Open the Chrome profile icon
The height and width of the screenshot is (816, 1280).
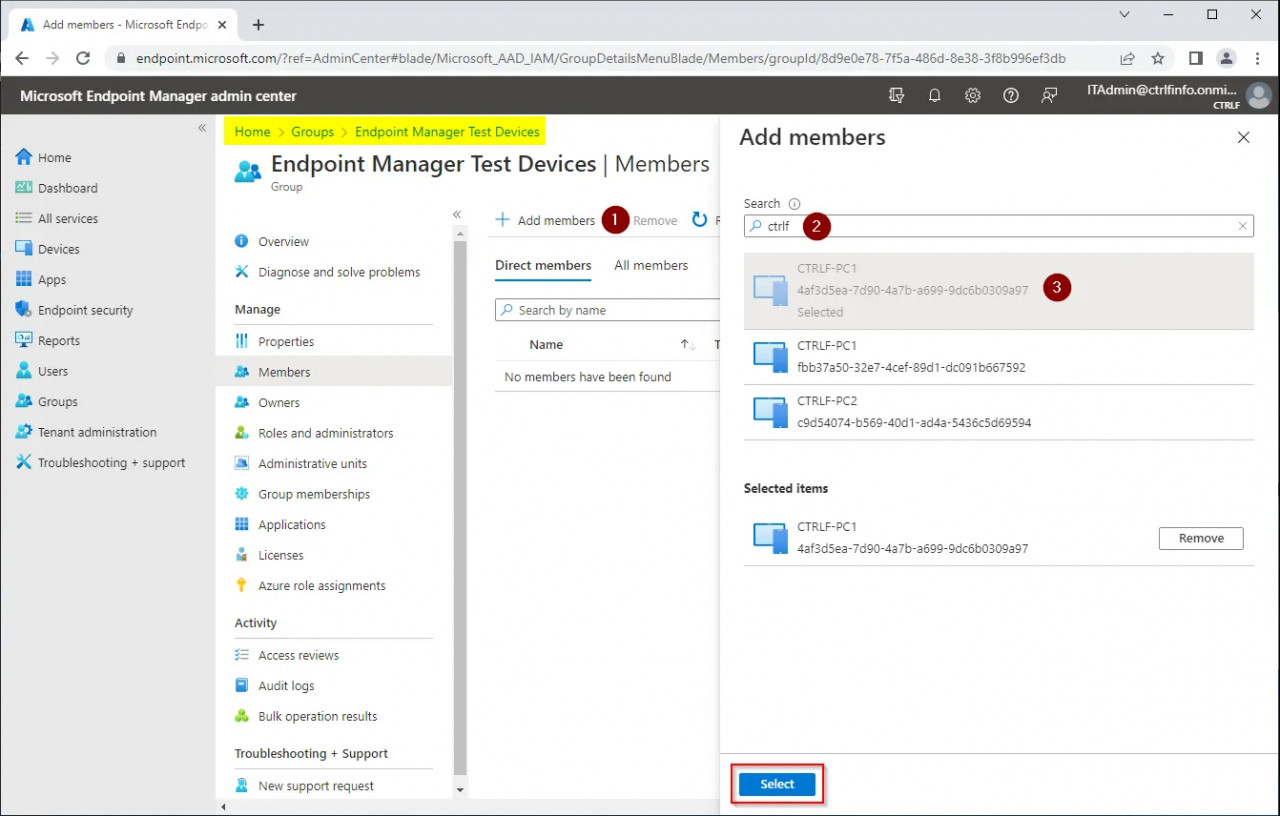tap(1226, 58)
